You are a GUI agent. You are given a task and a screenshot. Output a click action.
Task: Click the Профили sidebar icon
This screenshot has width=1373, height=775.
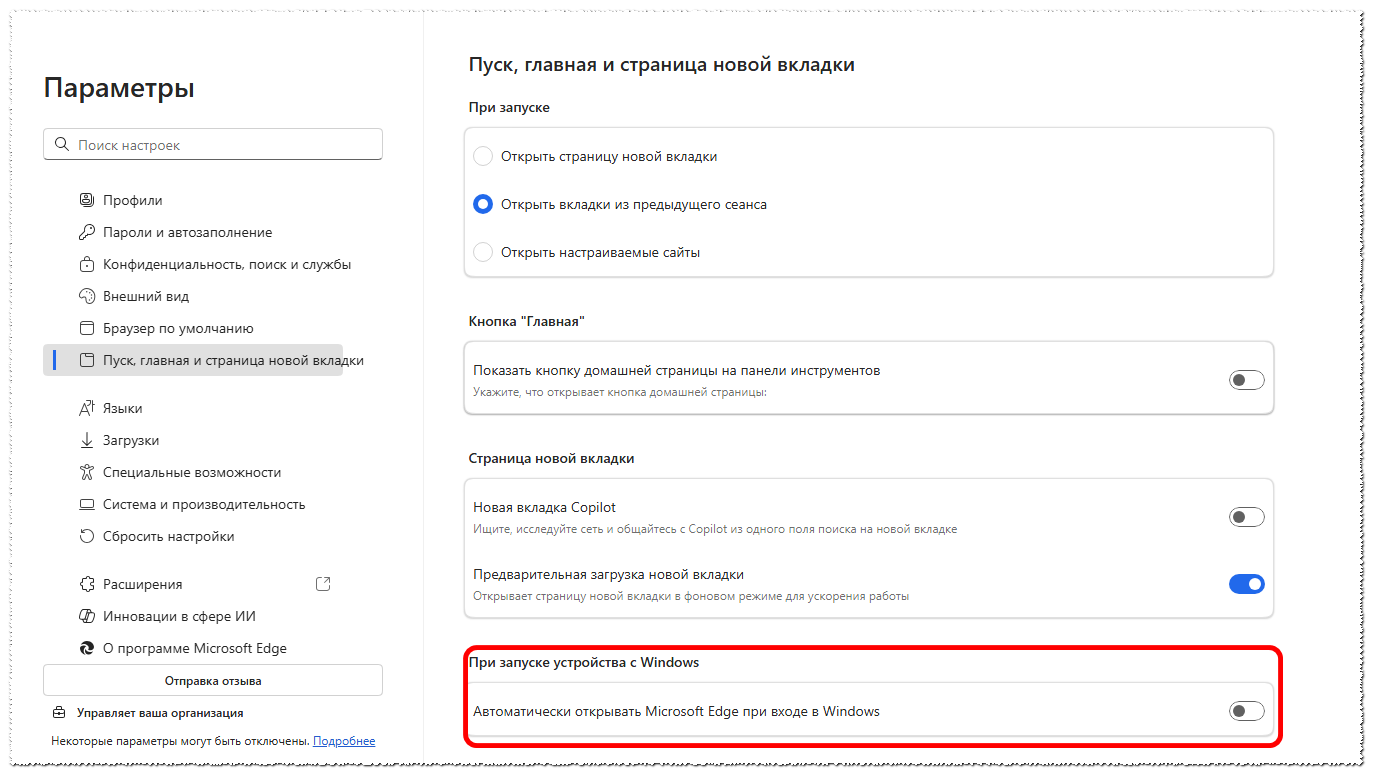pyautogui.click(x=86, y=200)
